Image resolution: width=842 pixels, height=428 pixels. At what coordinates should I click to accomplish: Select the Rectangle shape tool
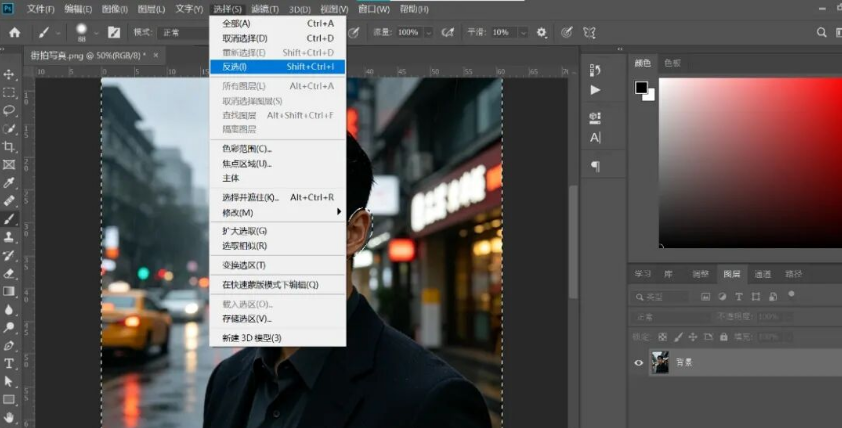(x=9, y=400)
